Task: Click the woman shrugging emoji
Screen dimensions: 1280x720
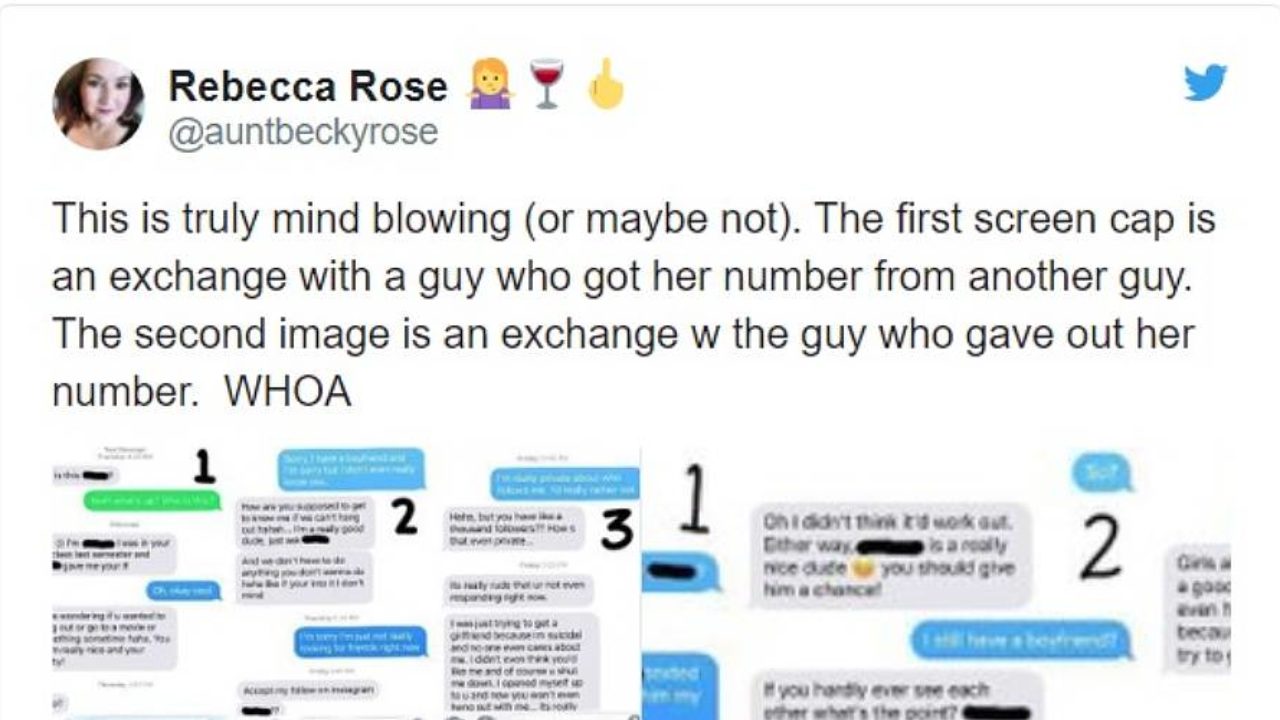Action: 490,84
